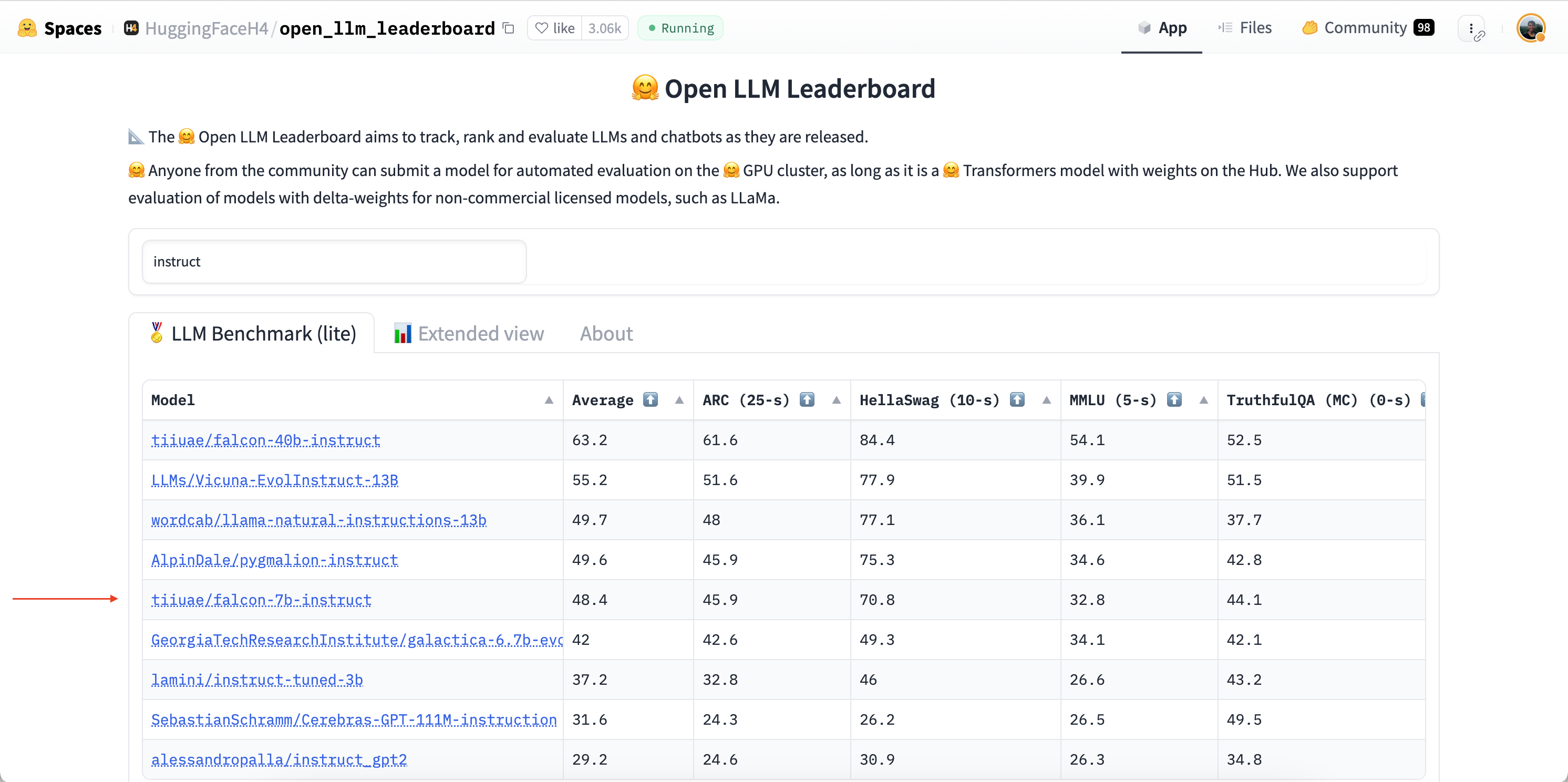Sort by Average column triangle
Image resolution: width=1568 pixels, height=782 pixels.
679,400
